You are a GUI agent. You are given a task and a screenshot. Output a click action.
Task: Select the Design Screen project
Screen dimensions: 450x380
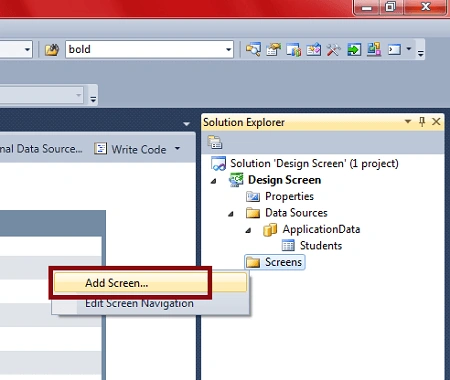(x=284, y=180)
